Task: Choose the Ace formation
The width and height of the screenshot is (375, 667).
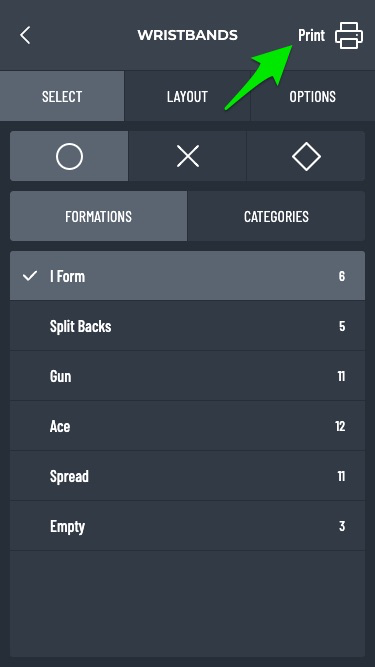Action: (188, 426)
